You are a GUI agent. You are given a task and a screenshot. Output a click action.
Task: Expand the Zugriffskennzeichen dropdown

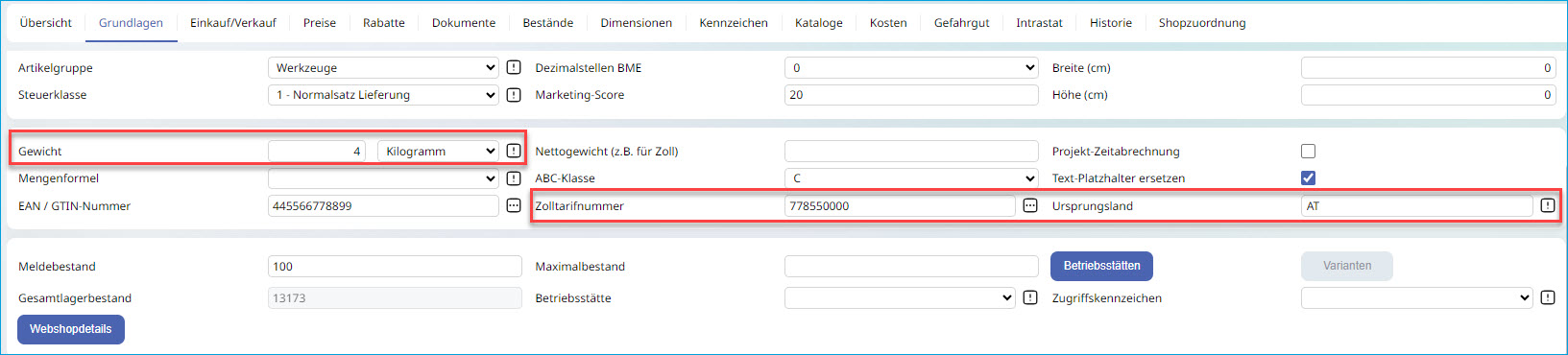[x=1417, y=297]
